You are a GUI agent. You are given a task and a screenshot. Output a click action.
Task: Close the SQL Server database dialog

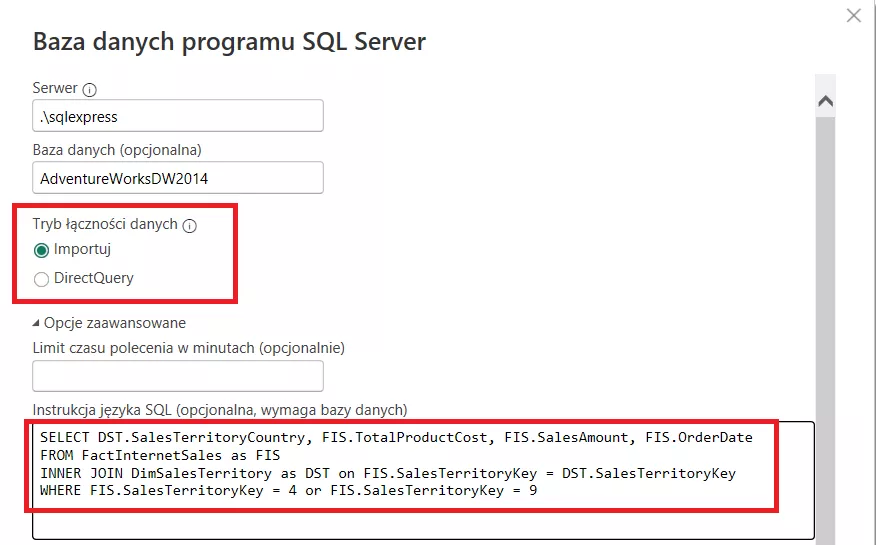853,15
